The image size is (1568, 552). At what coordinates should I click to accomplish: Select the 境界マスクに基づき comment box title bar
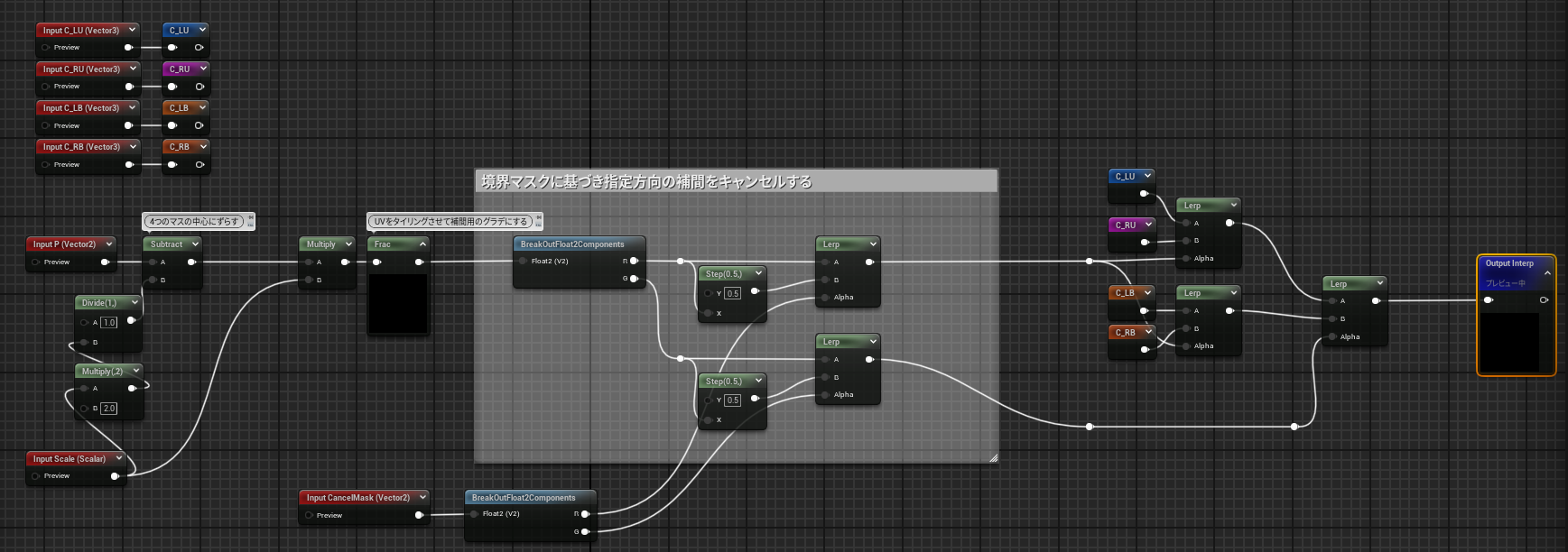(x=736, y=181)
